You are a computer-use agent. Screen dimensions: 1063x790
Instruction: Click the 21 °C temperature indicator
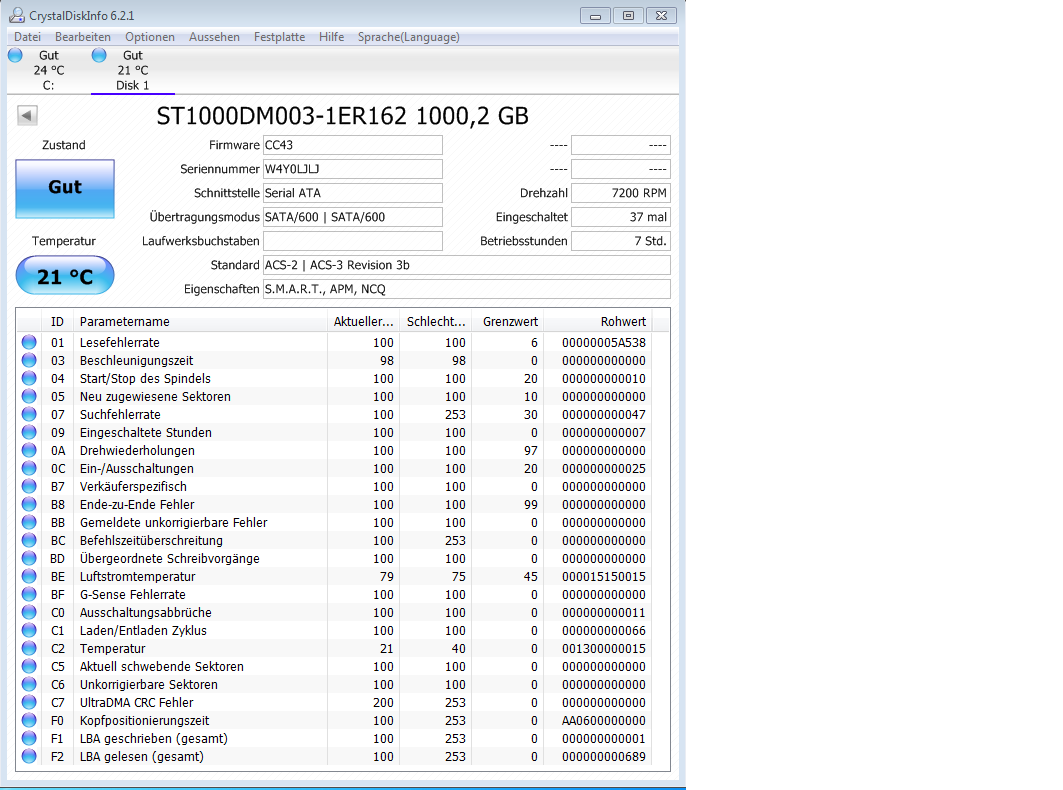point(65,275)
